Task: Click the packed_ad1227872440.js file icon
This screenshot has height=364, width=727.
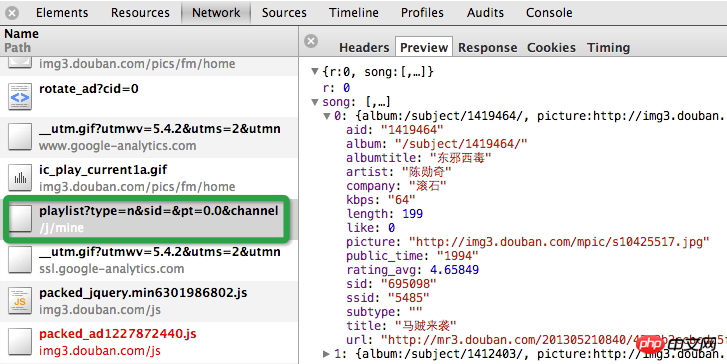Action: (20, 342)
